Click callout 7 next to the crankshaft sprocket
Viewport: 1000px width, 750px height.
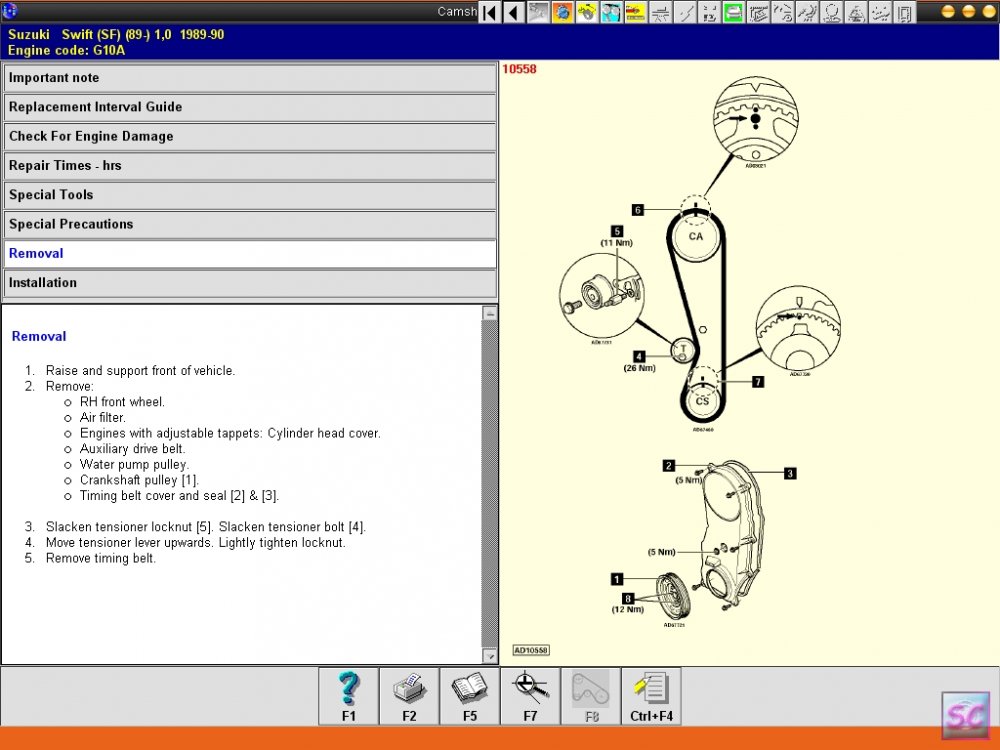[x=758, y=381]
